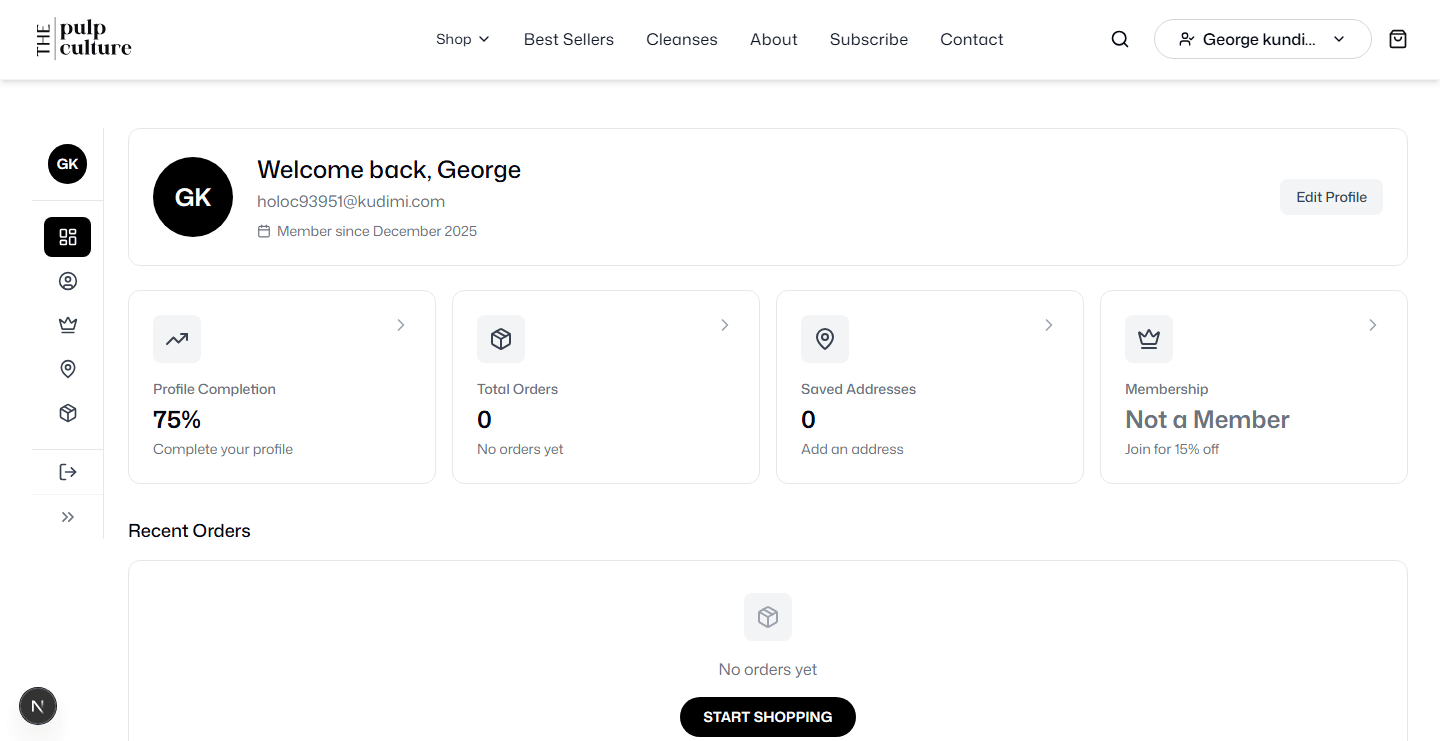
Task: Open Profile Completion card chevron
Action: [x=401, y=325]
